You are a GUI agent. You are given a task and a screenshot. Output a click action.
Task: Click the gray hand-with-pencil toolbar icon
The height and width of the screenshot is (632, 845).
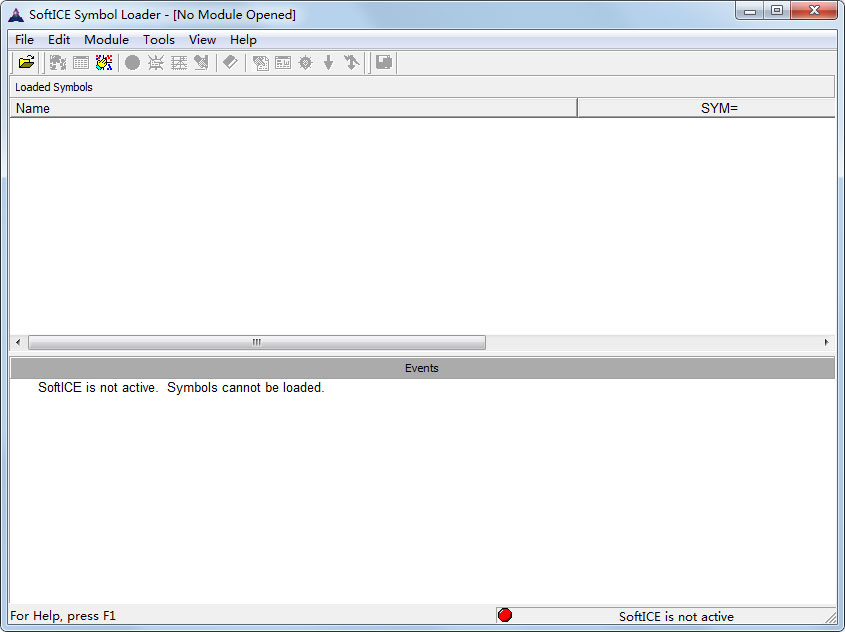pos(202,62)
